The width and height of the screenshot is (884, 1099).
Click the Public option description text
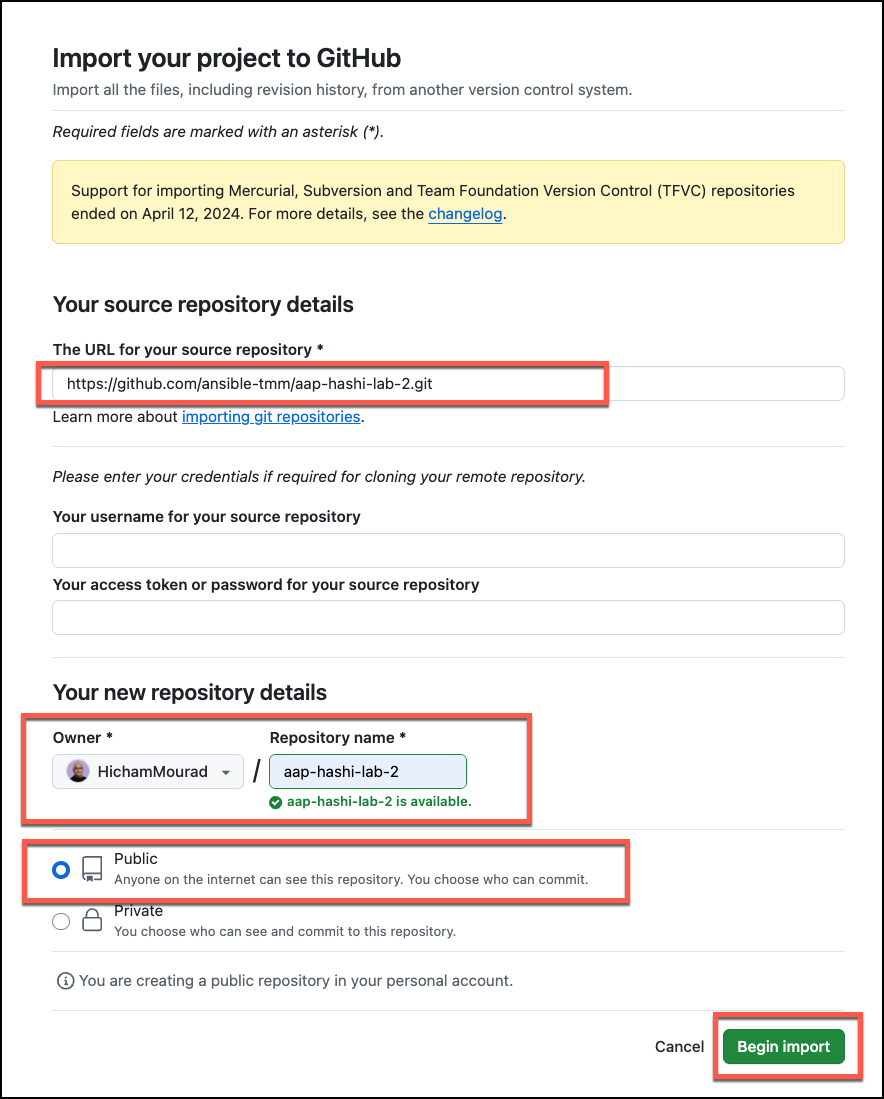351,879
